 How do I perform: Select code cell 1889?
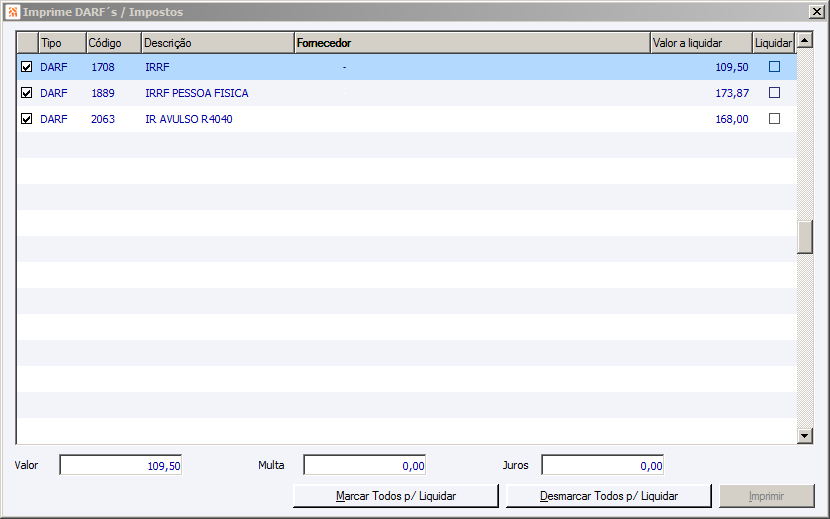[103, 93]
